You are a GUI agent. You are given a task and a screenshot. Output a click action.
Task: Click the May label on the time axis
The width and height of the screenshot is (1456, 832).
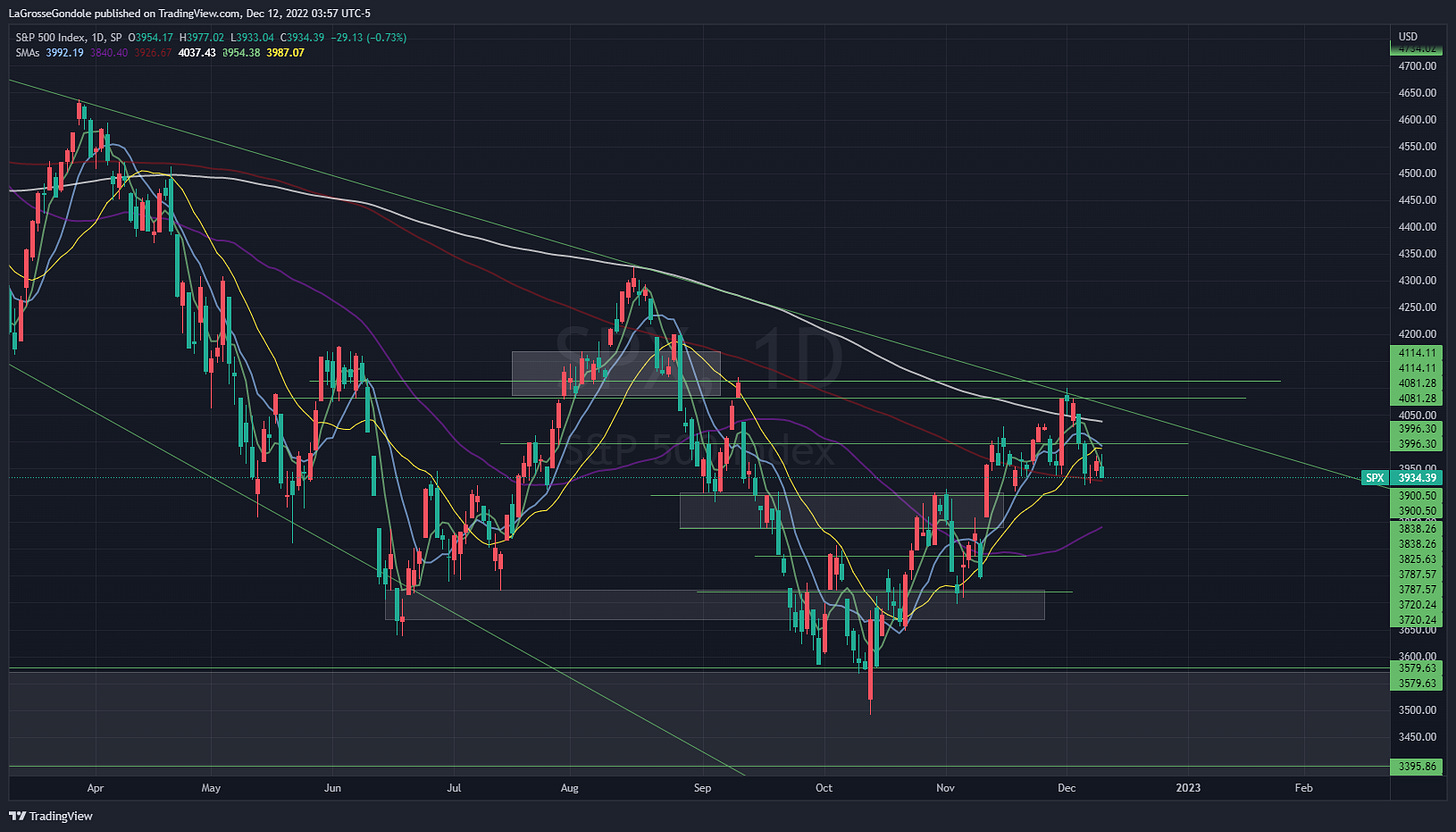pos(210,788)
